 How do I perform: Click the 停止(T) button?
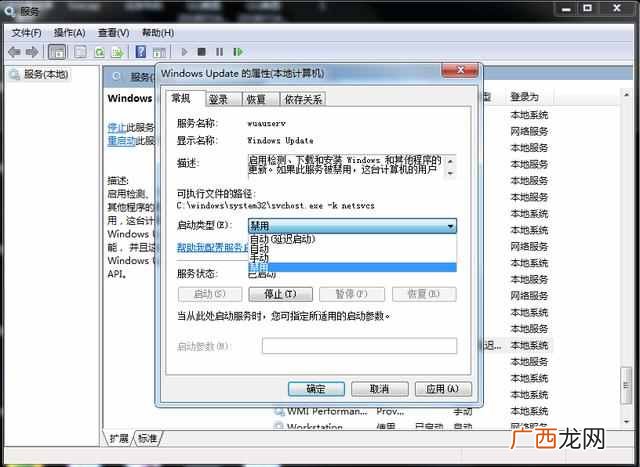pyautogui.click(x=280, y=294)
